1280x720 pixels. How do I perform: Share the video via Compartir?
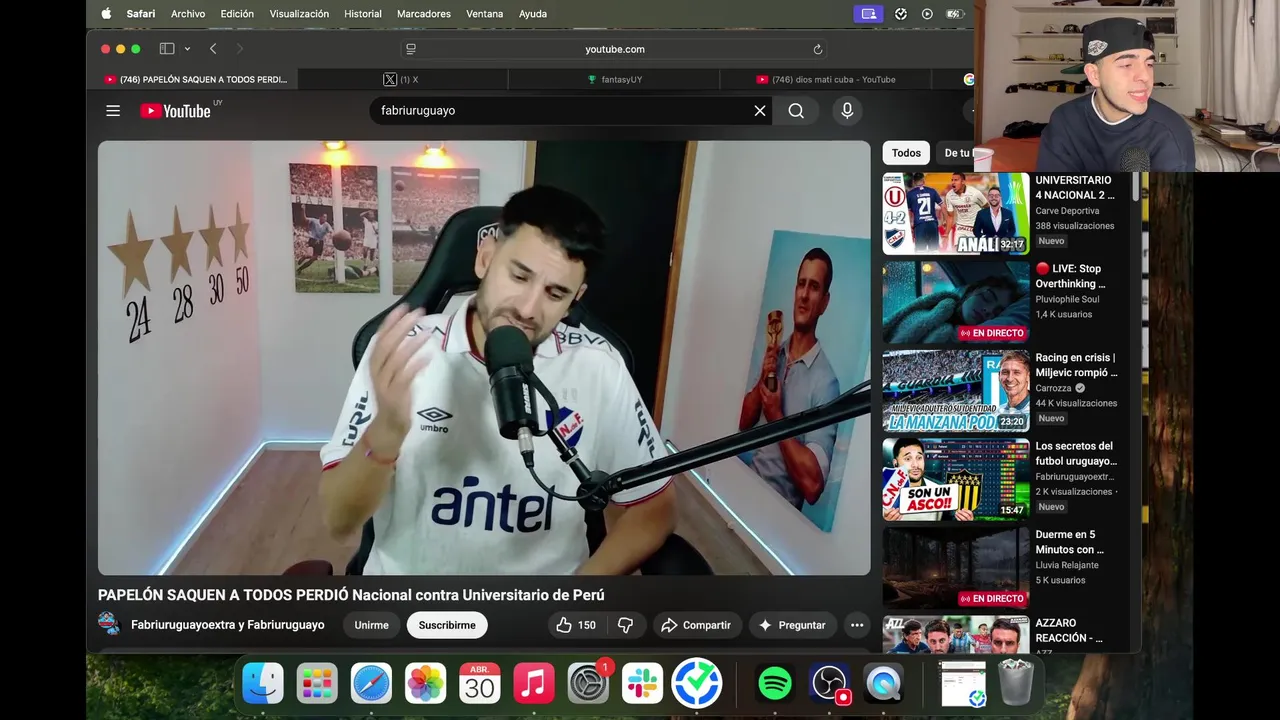coord(697,625)
